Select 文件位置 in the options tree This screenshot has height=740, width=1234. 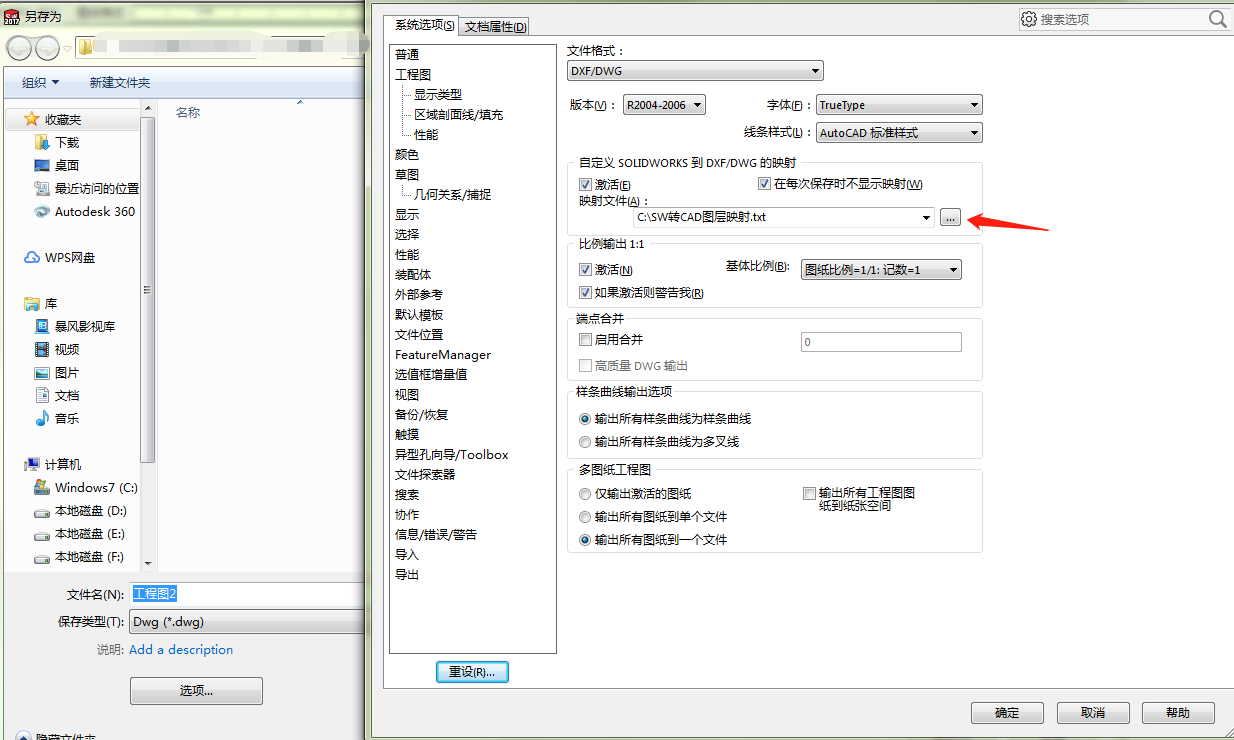(419, 335)
